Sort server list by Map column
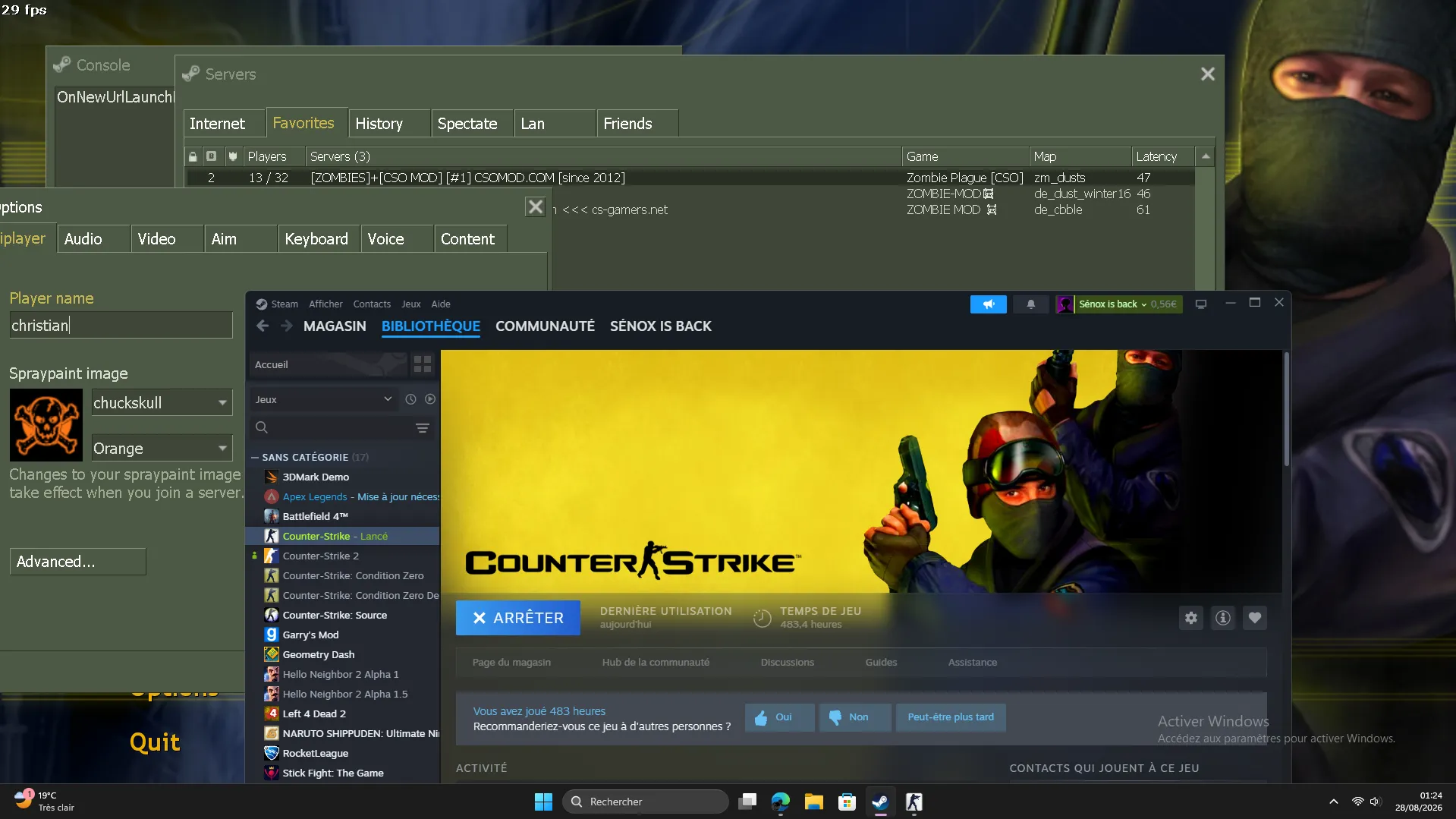The image size is (1456, 819). (1080, 156)
